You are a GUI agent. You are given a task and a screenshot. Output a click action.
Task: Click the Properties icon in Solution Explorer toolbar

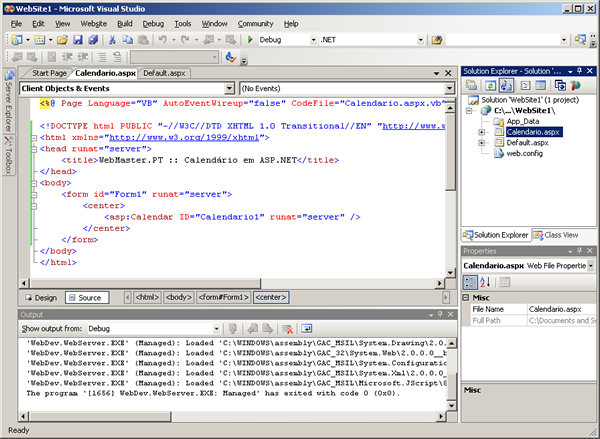tap(471, 85)
